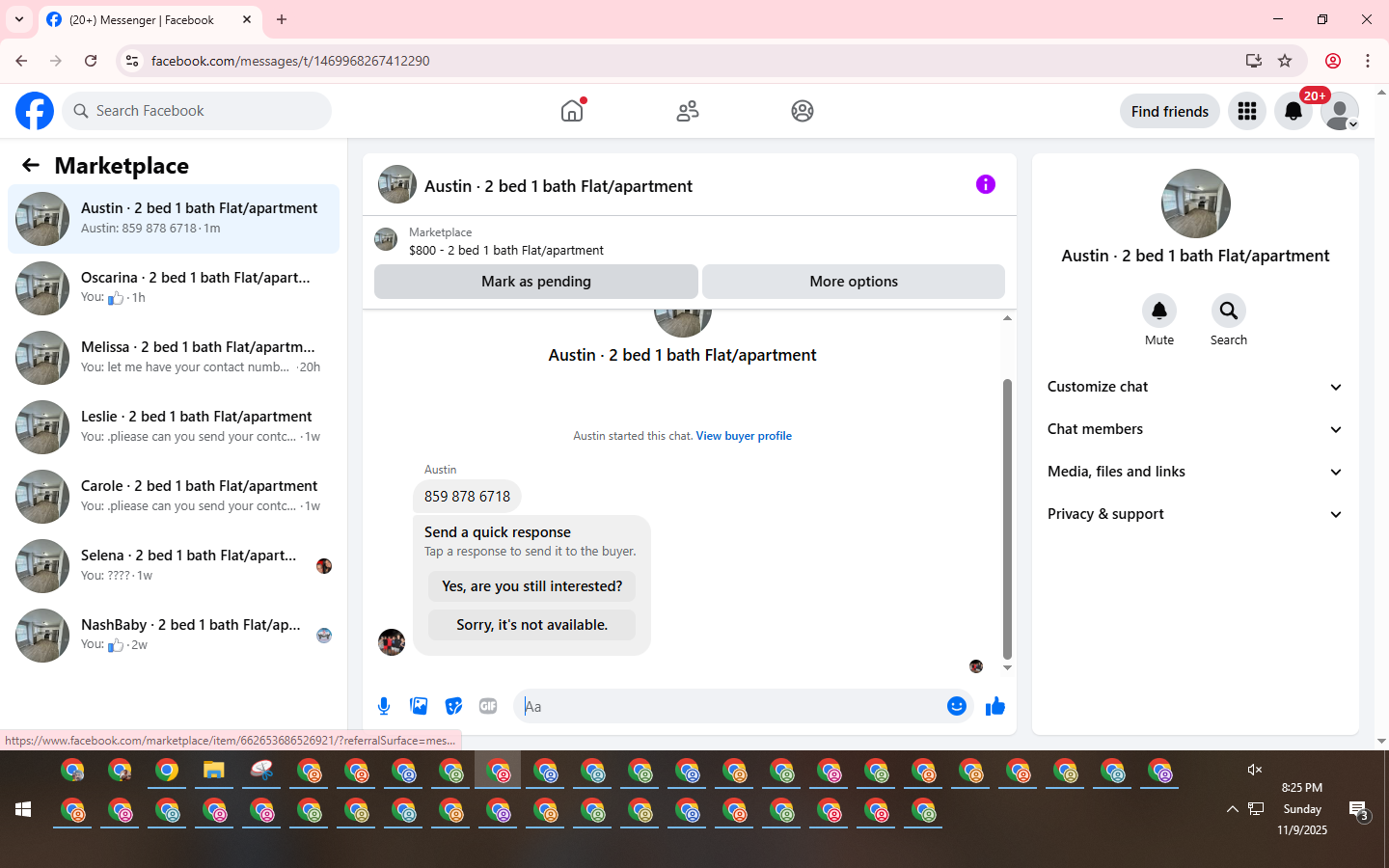The image size is (1389, 868).
Task: Expand the Chat members section
Action: pyautogui.click(x=1196, y=429)
